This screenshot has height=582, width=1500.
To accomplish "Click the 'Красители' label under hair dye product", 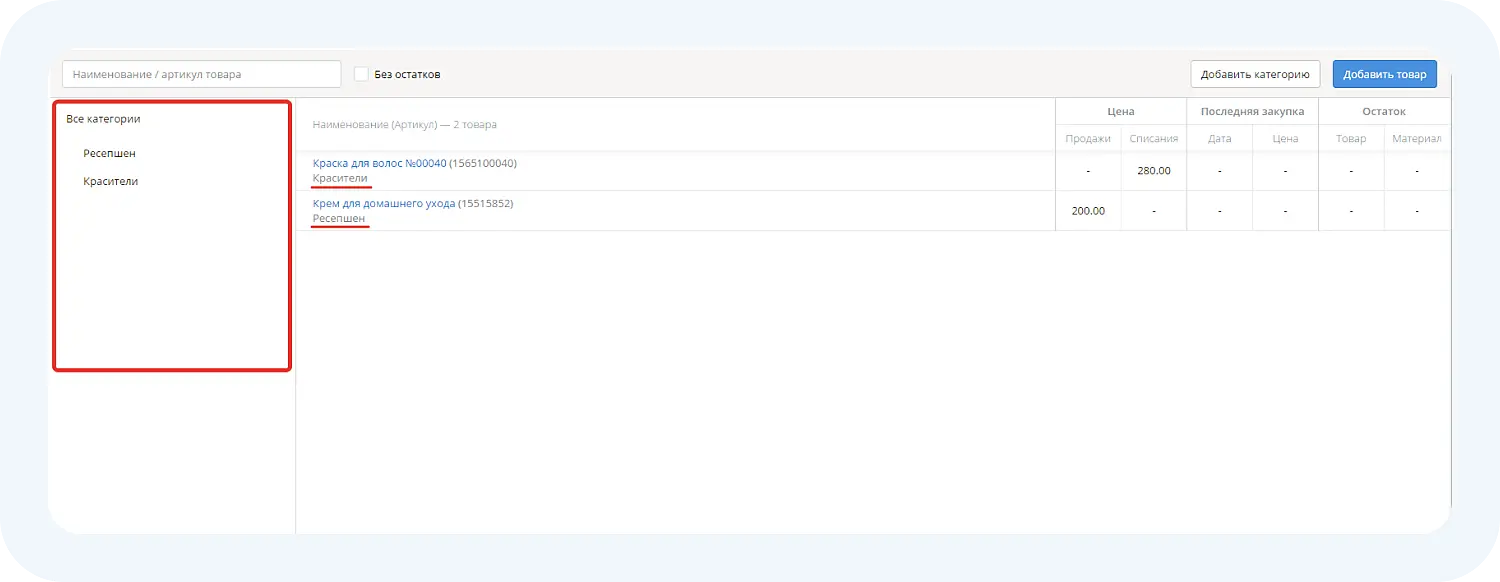I will [340, 178].
